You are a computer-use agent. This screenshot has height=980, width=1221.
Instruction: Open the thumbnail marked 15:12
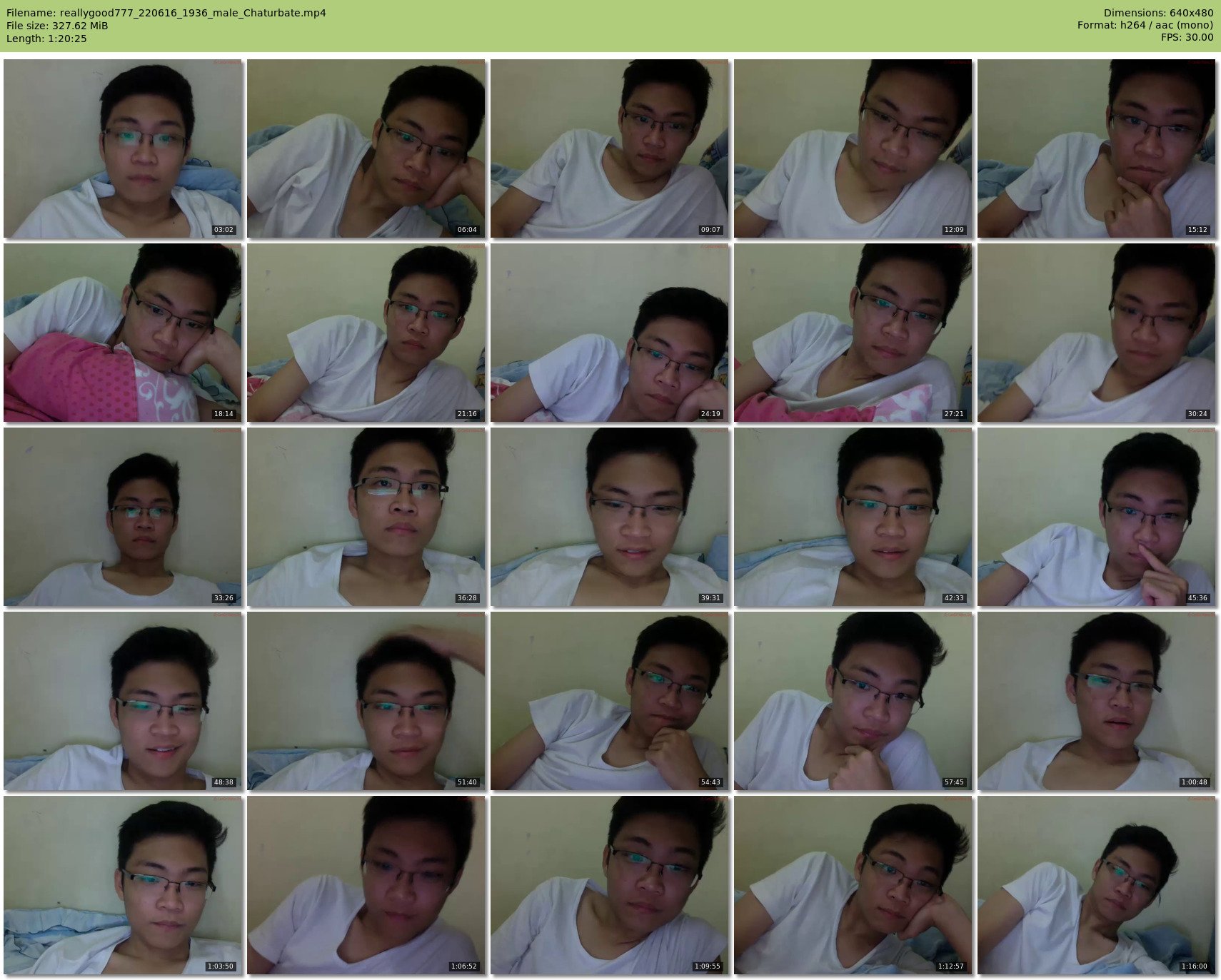coord(1096,148)
